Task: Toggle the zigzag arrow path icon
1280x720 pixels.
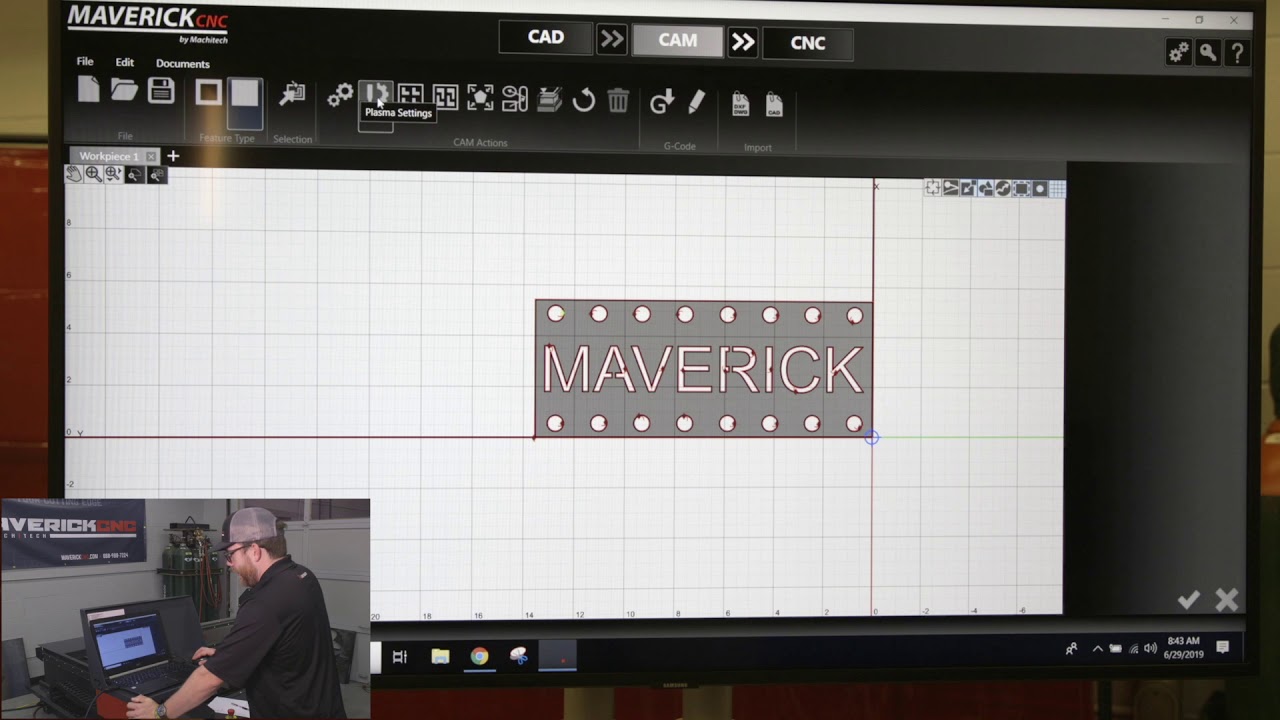Action: [1003, 188]
